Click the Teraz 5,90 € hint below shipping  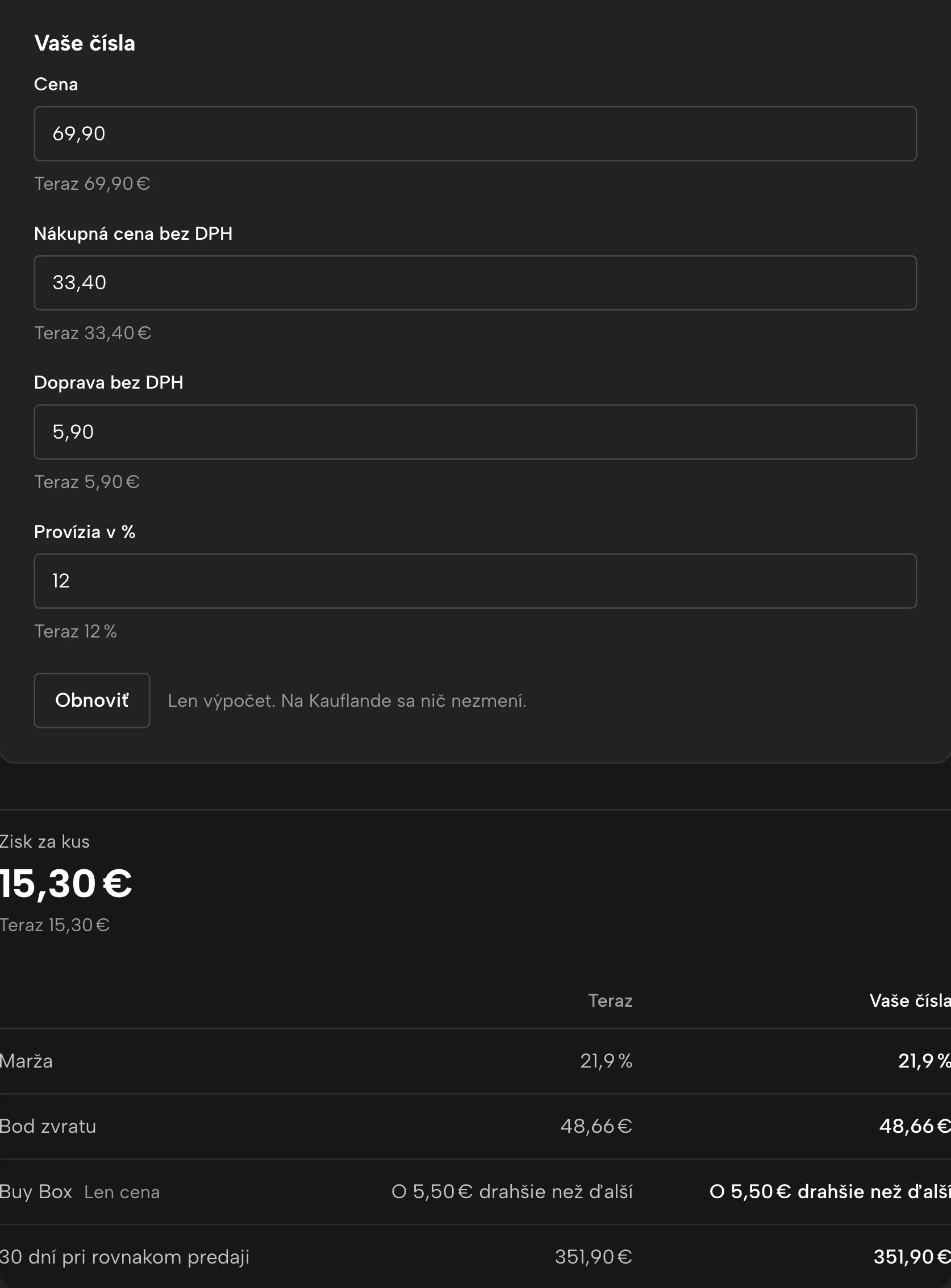point(87,482)
